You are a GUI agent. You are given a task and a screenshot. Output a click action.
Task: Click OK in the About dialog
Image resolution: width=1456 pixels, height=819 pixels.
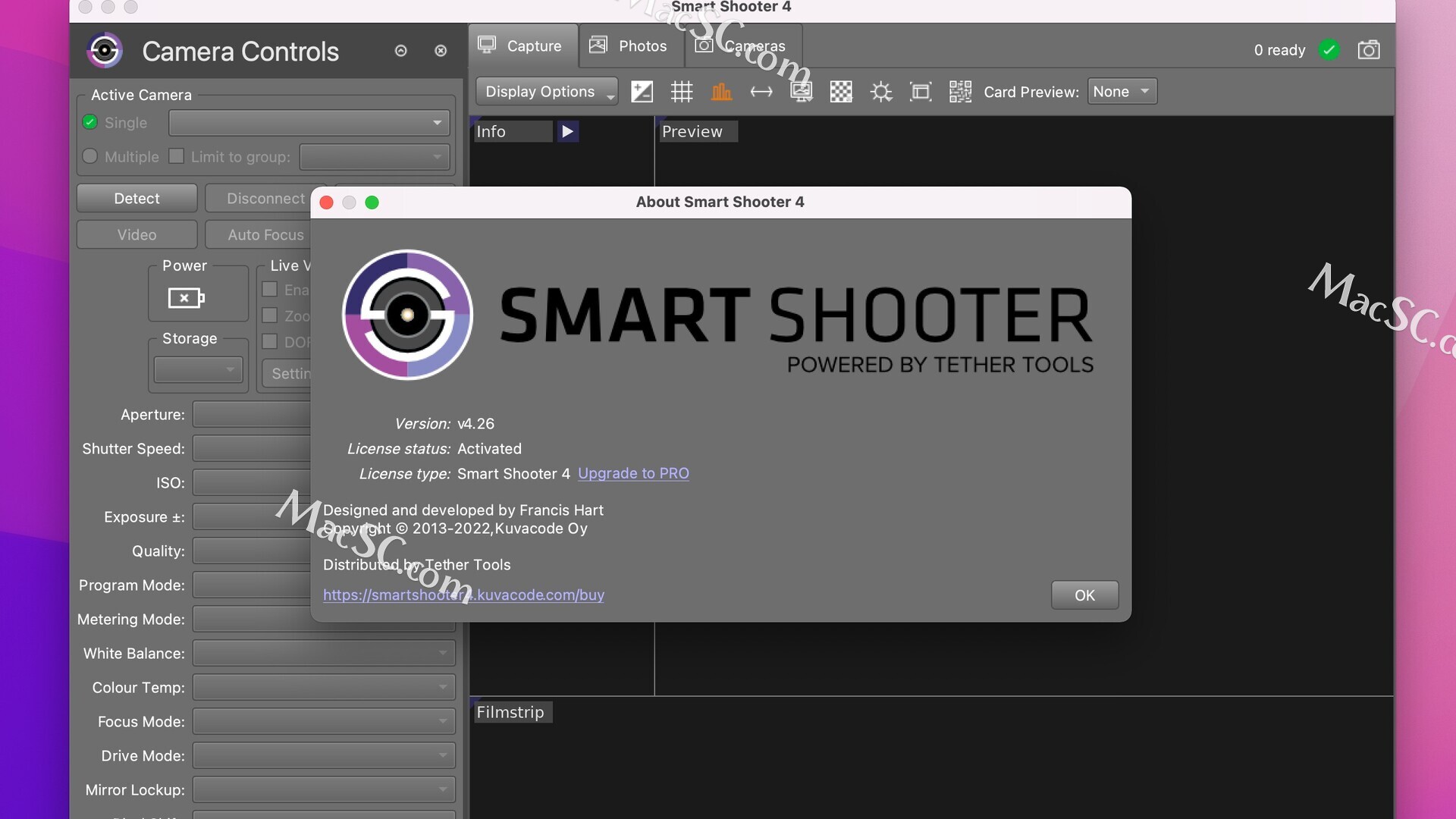click(x=1084, y=595)
